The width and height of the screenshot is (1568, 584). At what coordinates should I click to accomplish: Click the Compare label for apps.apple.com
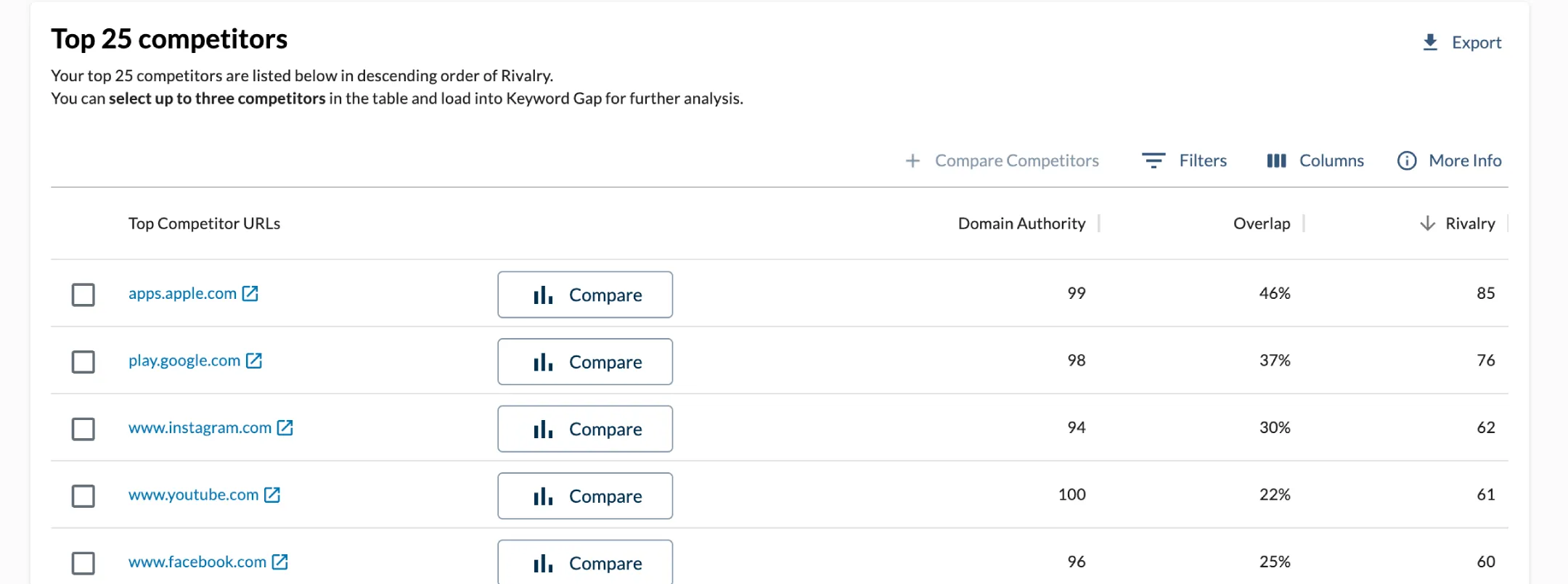[605, 295]
